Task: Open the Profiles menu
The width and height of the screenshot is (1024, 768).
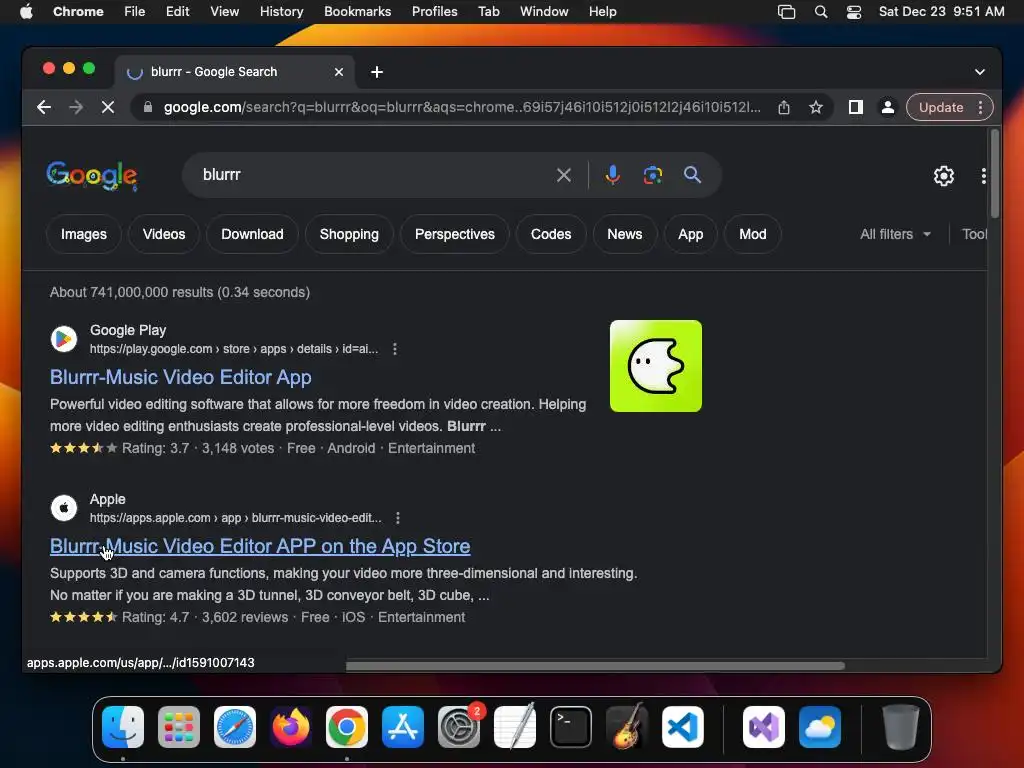Action: click(434, 12)
